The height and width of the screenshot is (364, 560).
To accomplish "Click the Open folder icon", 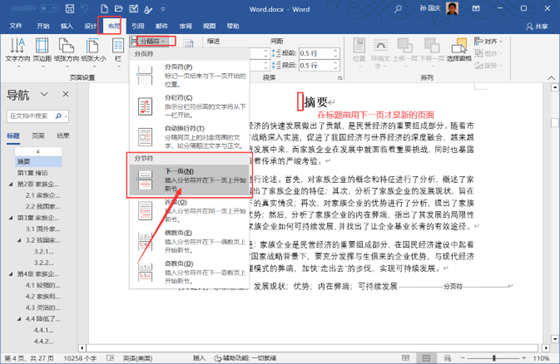I will pos(119,9).
